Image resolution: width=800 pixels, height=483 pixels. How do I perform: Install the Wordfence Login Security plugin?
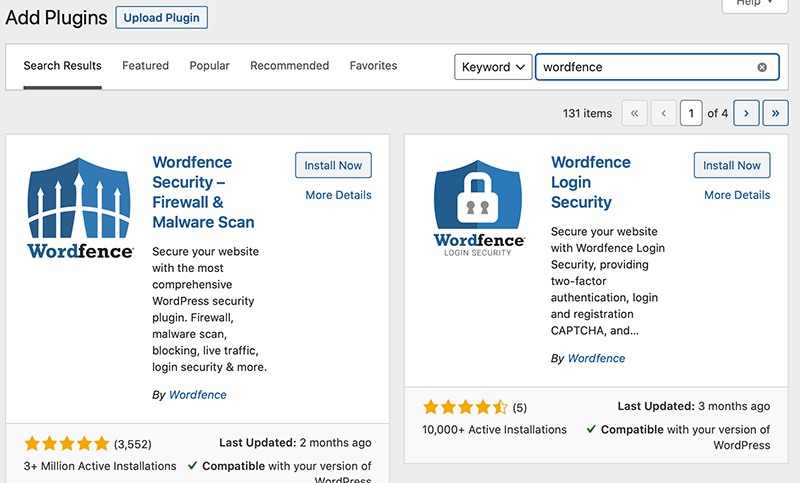732,165
